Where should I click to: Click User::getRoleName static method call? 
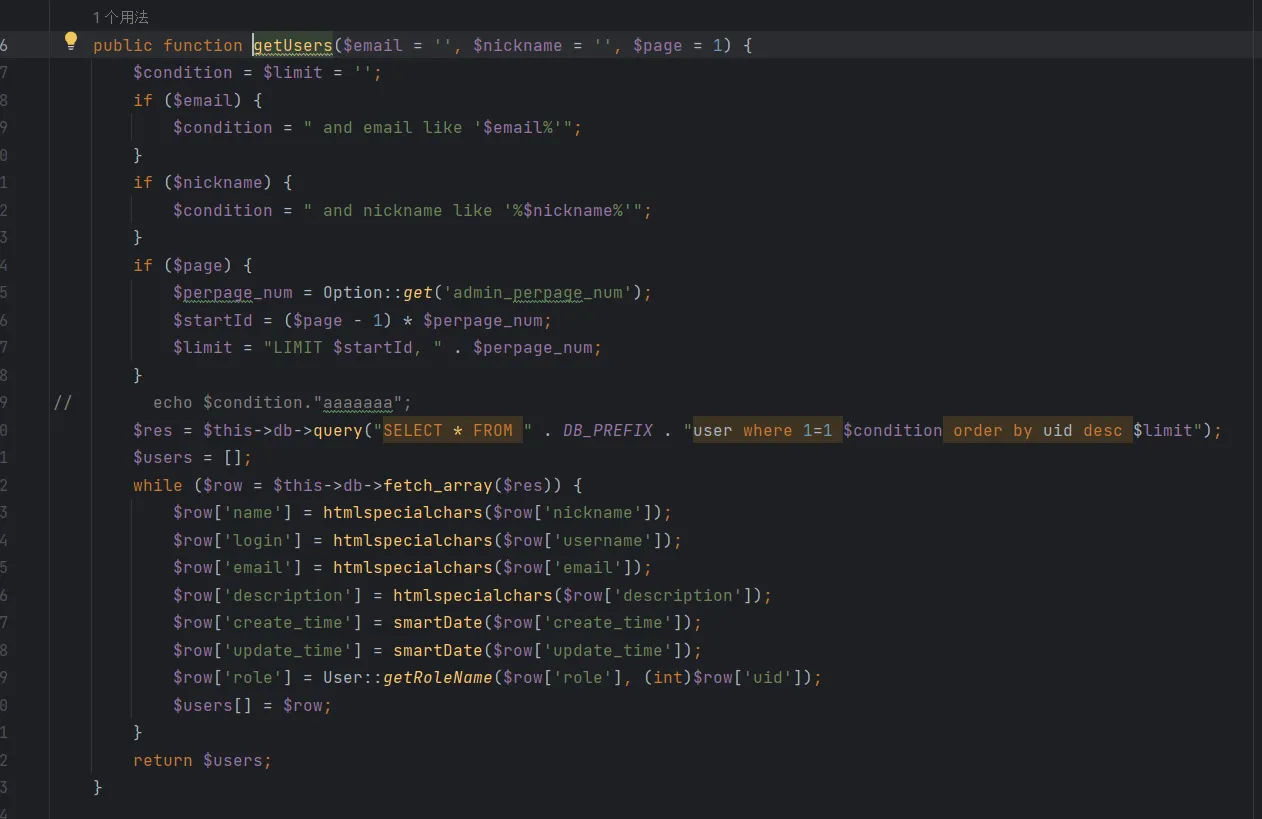tap(437, 677)
